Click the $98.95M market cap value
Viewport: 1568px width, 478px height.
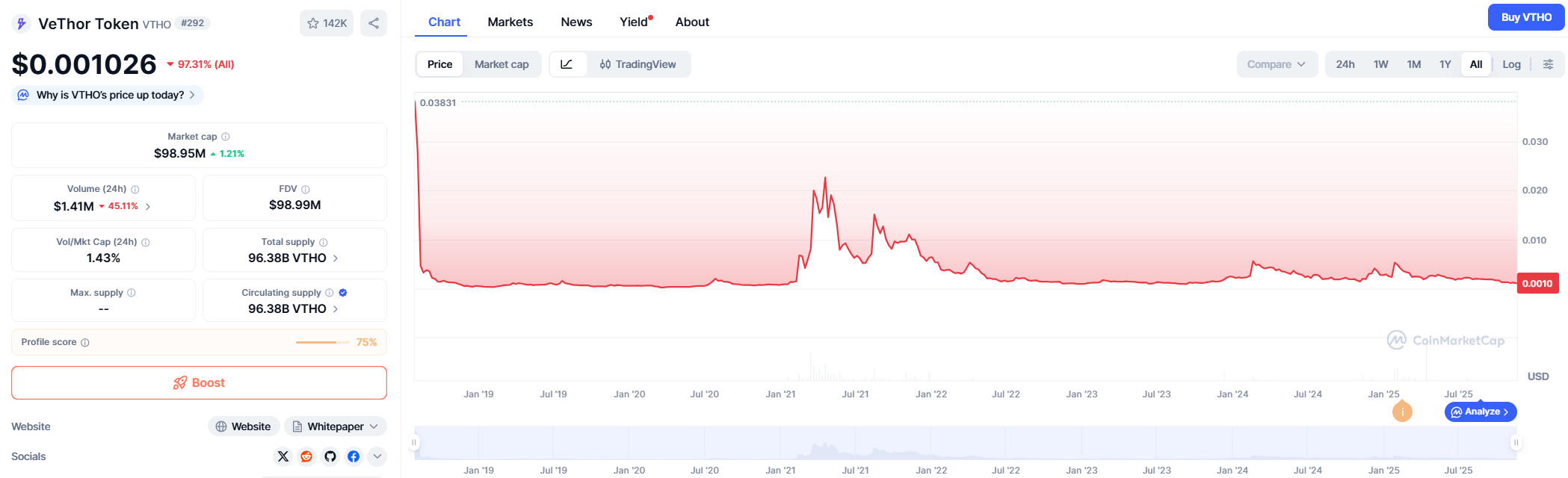click(x=179, y=153)
